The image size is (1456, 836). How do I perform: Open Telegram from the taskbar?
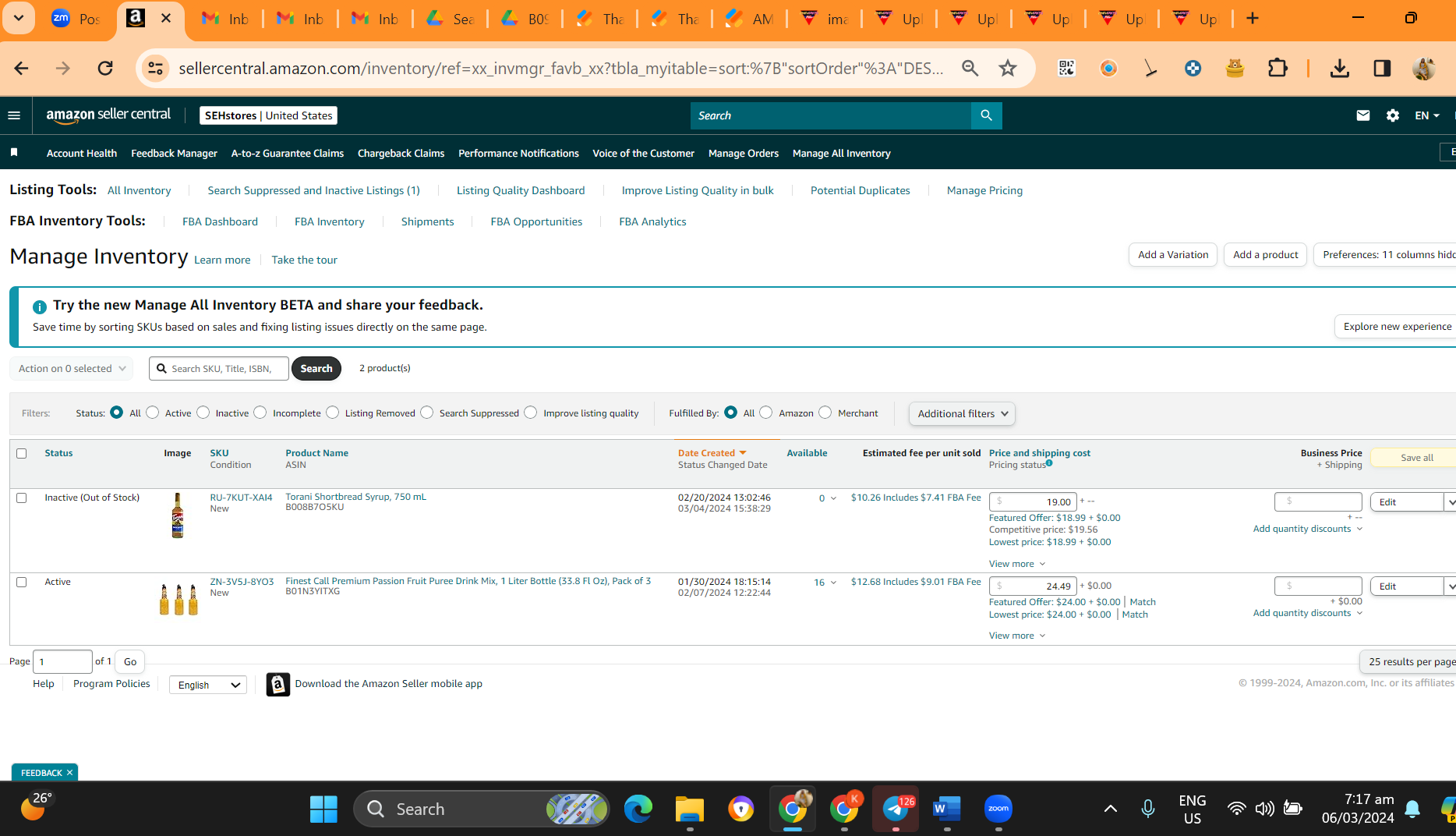(896, 809)
